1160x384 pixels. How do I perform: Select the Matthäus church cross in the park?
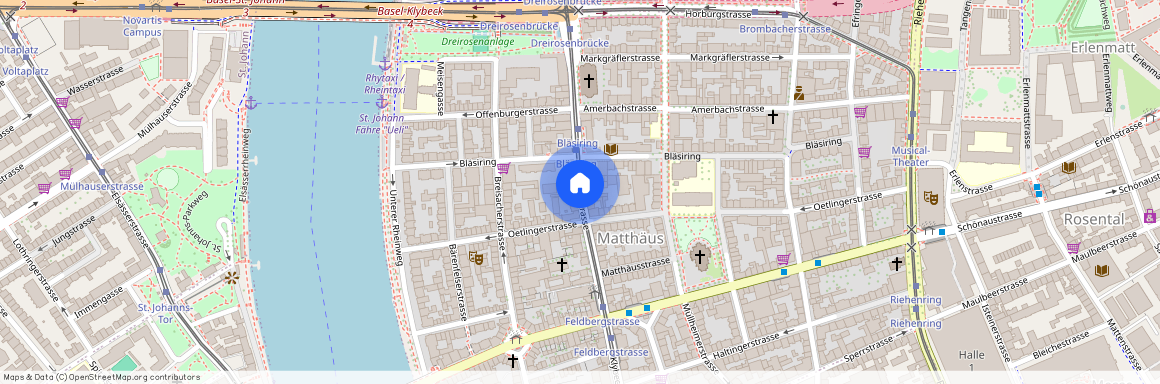pyautogui.click(x=700, y=257)
